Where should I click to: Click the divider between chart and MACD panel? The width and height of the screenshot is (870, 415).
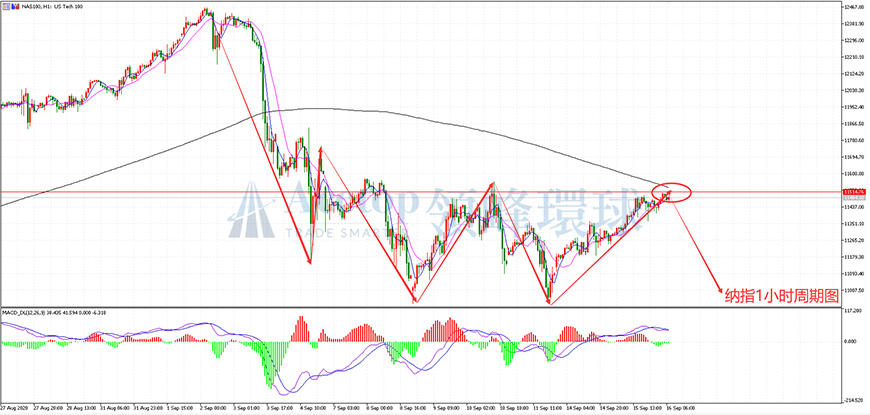421,307
